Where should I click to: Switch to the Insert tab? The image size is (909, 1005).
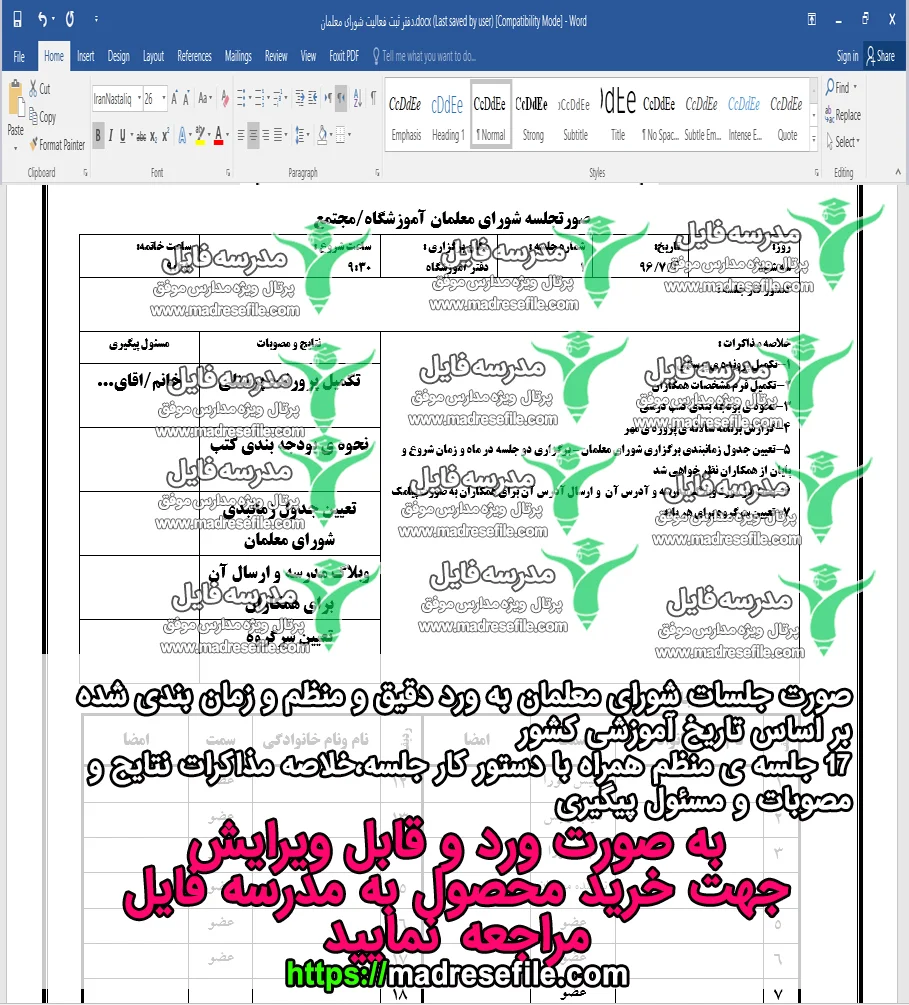pos(85,56)
